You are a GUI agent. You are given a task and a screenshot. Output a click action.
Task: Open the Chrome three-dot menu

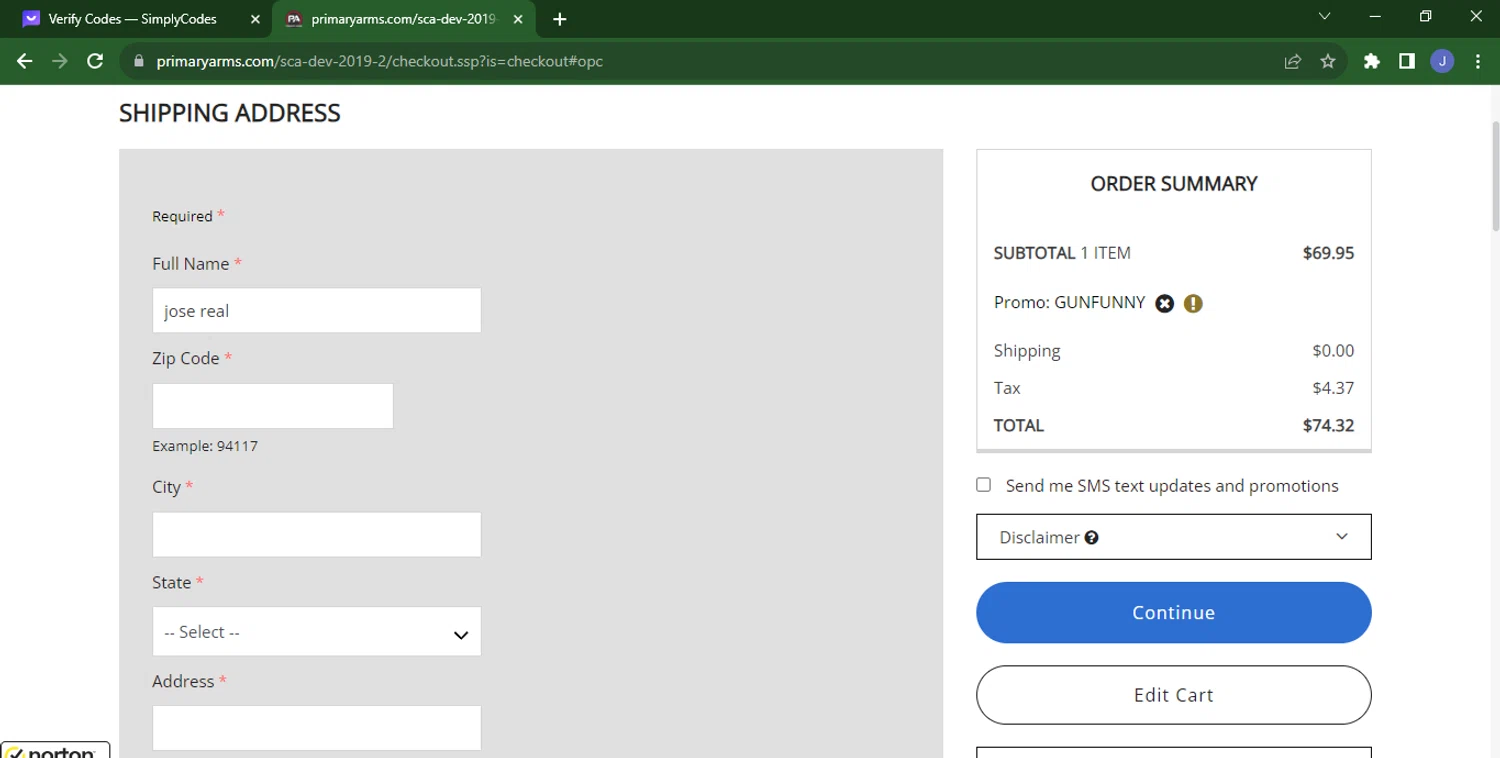1478,61
